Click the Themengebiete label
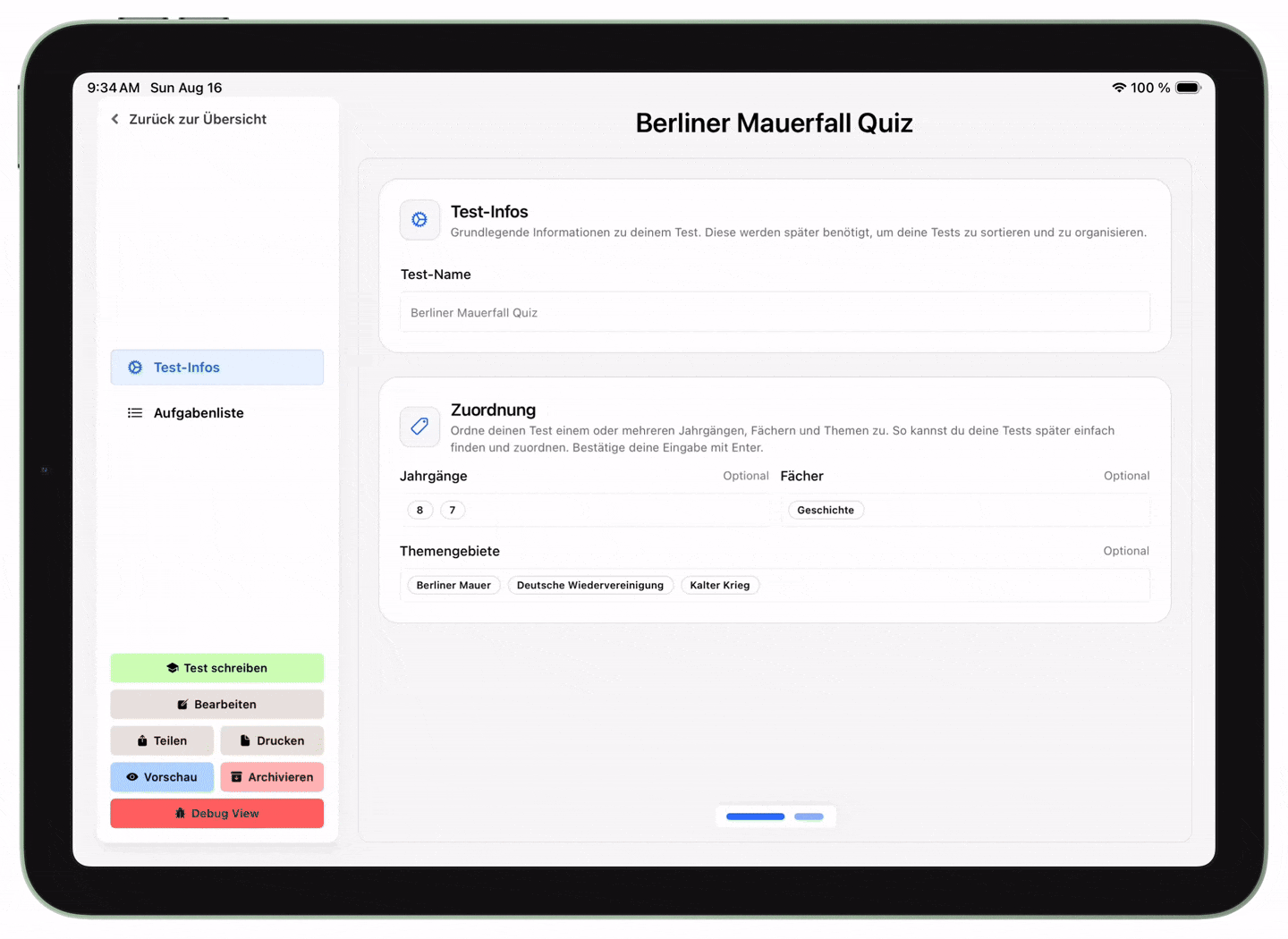 coord(450,551)
